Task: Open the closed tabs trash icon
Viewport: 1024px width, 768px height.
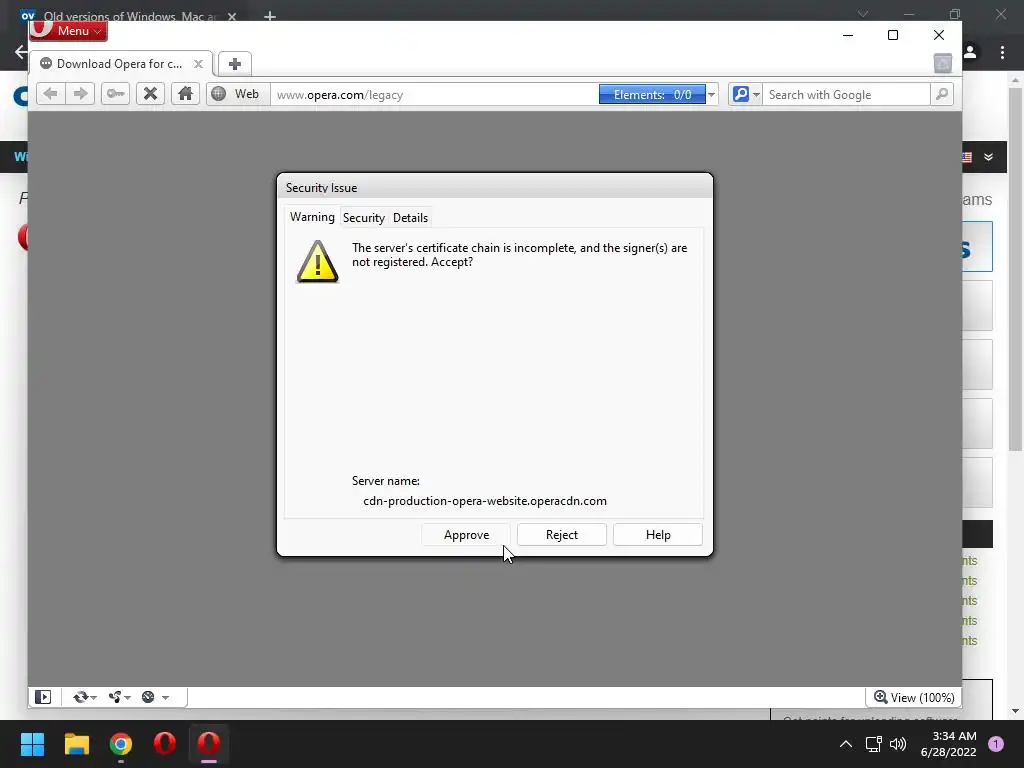Action: tap(942, 63)
